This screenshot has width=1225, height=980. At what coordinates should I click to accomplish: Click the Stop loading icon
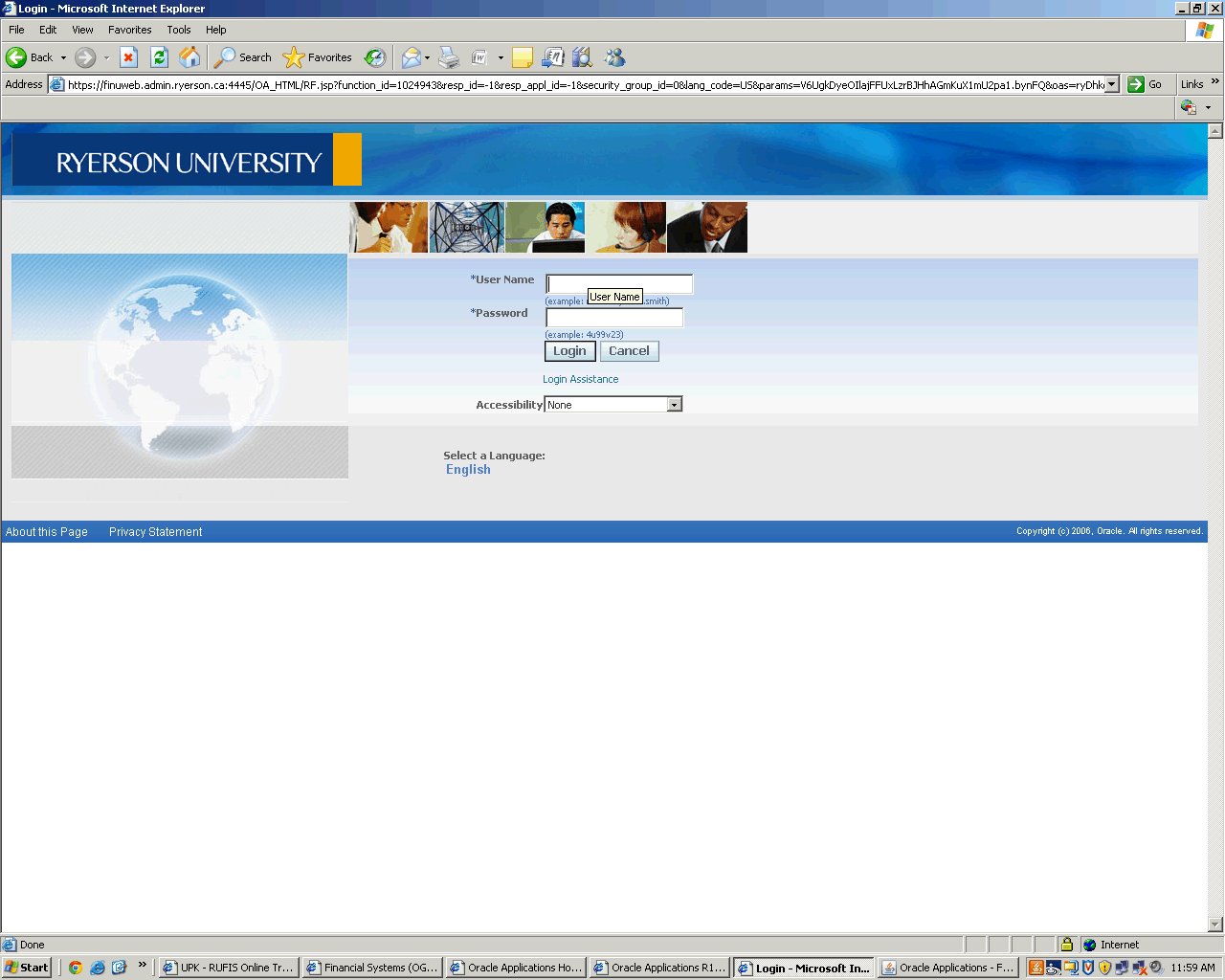coord(129,57)
